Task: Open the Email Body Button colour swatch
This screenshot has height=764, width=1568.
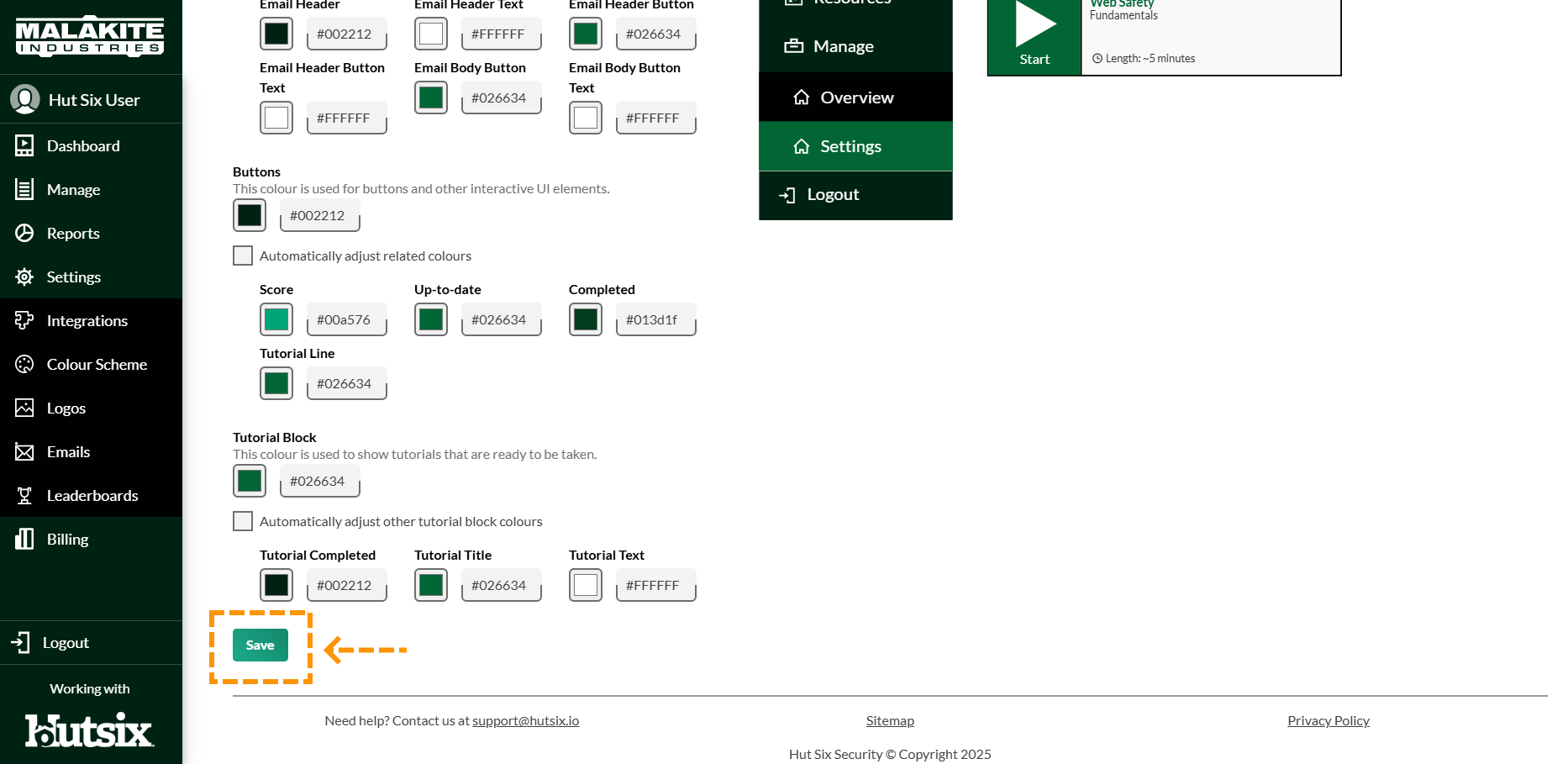Action: pyautogui.click(x=431, y=97)
